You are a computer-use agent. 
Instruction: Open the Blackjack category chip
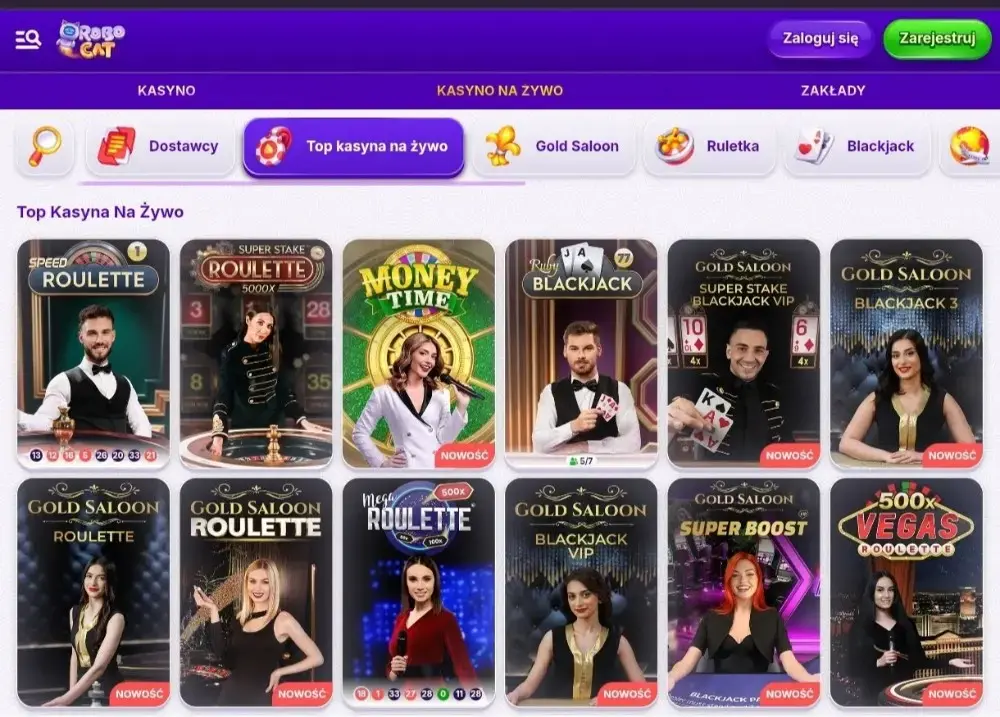(x=857, y=146)
